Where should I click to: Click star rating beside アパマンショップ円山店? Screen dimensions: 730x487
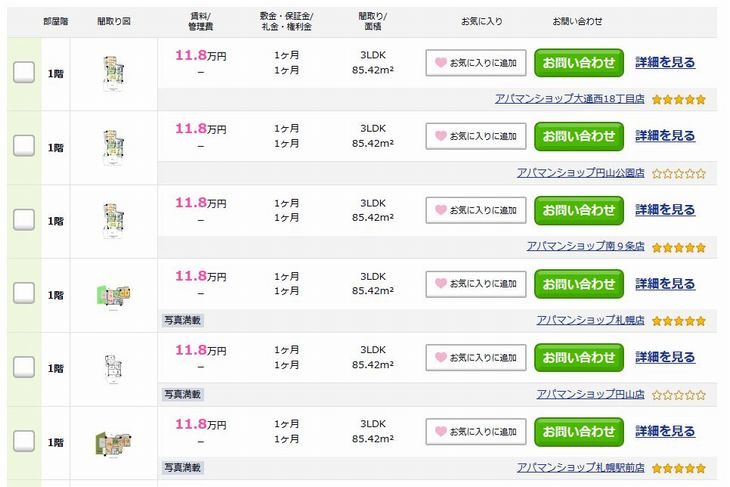(679, 394)
